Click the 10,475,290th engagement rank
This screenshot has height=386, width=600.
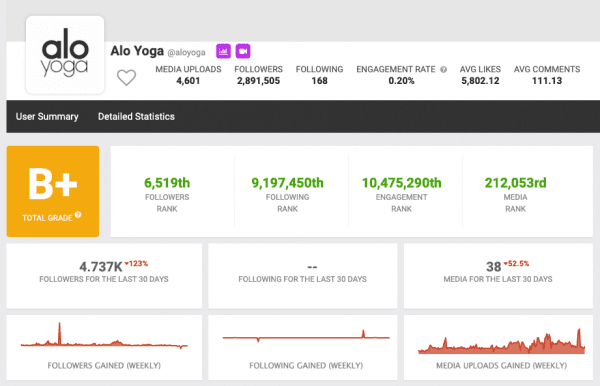pyautogui.click(x=401, y=183)
